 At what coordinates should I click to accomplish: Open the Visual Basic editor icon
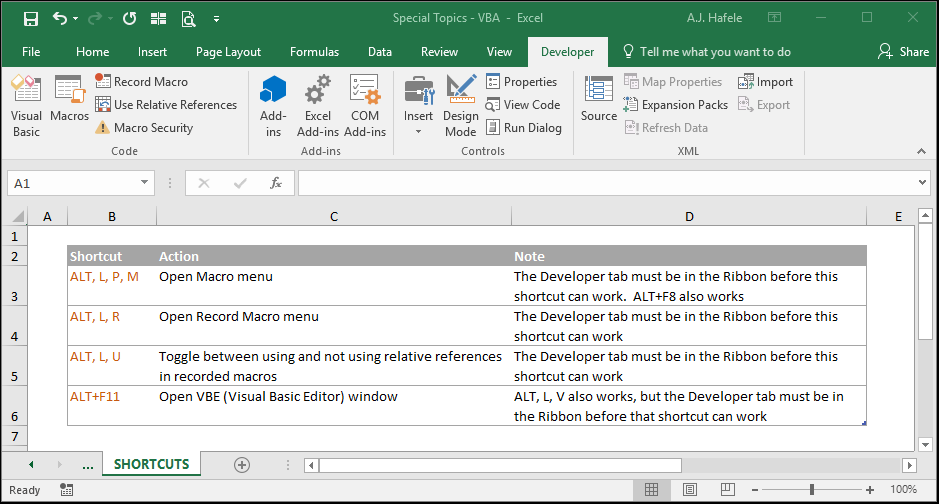[26, 106]
